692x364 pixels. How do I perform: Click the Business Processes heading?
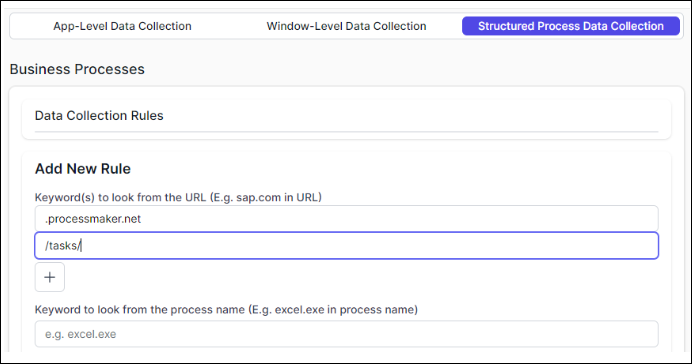[x=77, y=69]
